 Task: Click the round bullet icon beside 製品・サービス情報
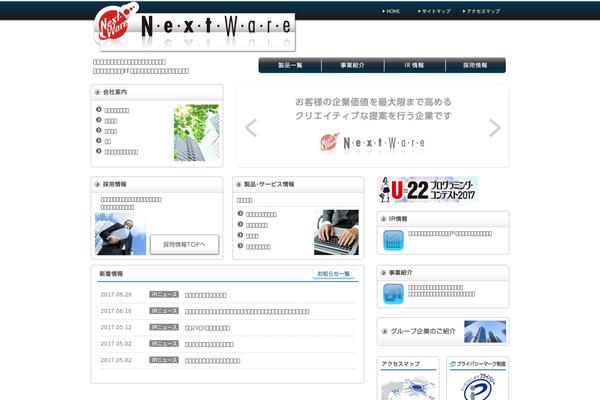tap(238, 184)
